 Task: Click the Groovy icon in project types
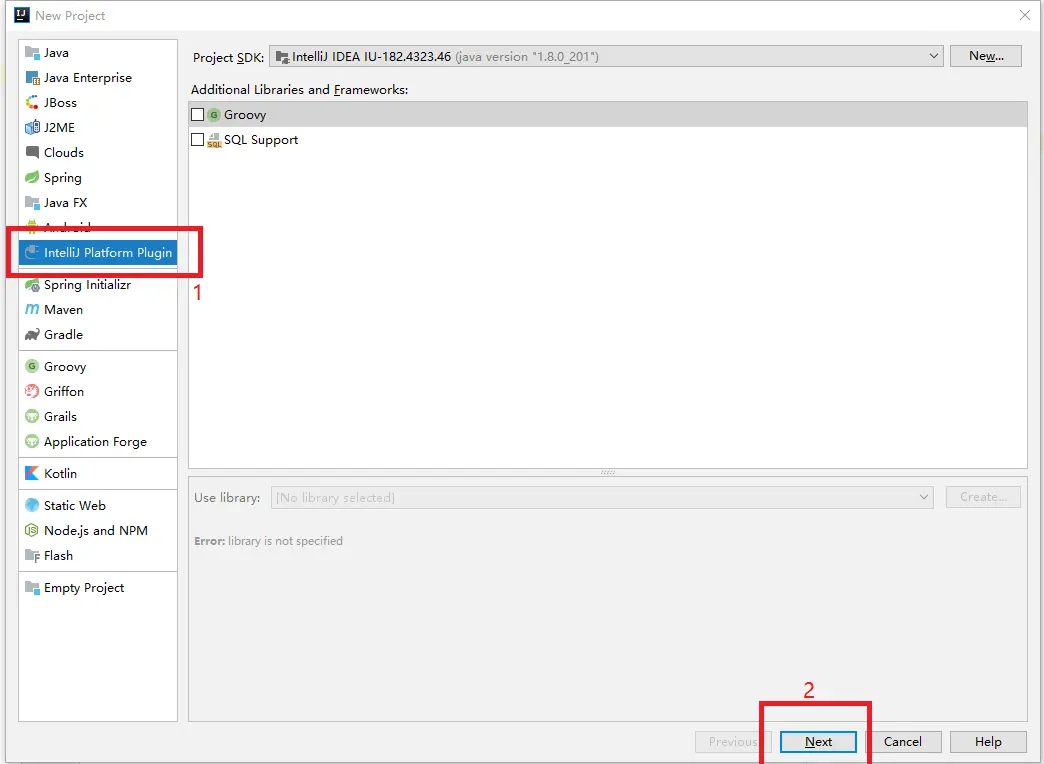(32, 366)
